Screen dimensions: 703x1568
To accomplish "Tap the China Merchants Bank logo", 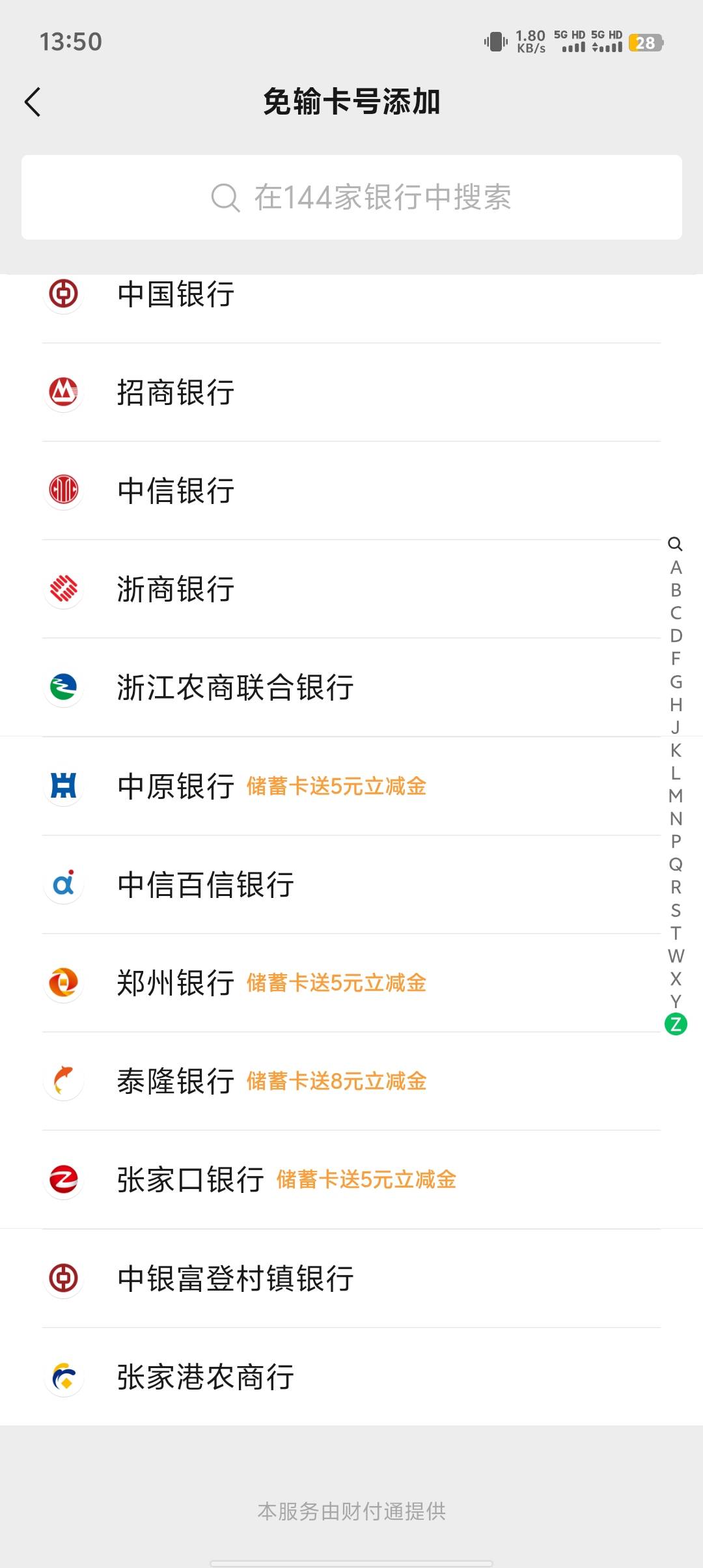I will point(63,392).
